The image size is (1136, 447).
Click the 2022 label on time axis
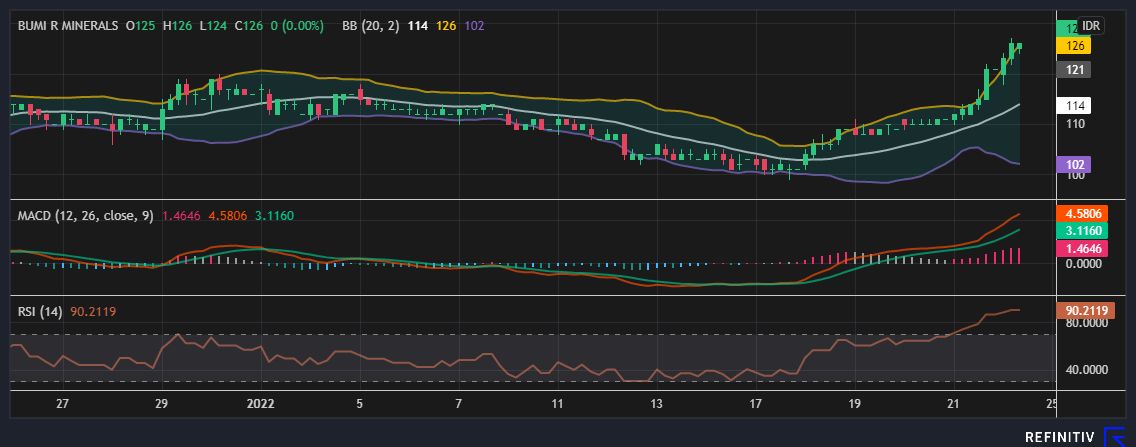click(x=260, y=404)
